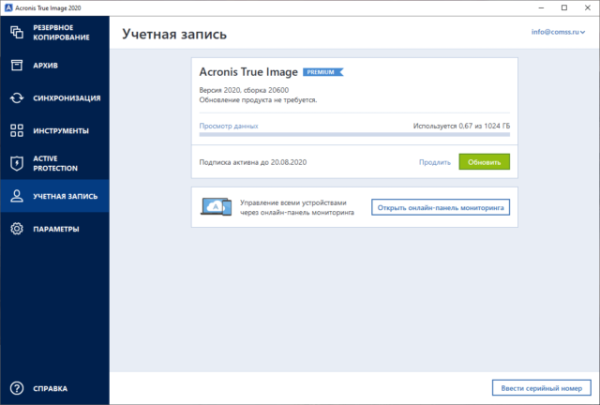The width and height of the screenshot is (600, 405).
Task: Click the account person icon
Action: pos(16,196)
